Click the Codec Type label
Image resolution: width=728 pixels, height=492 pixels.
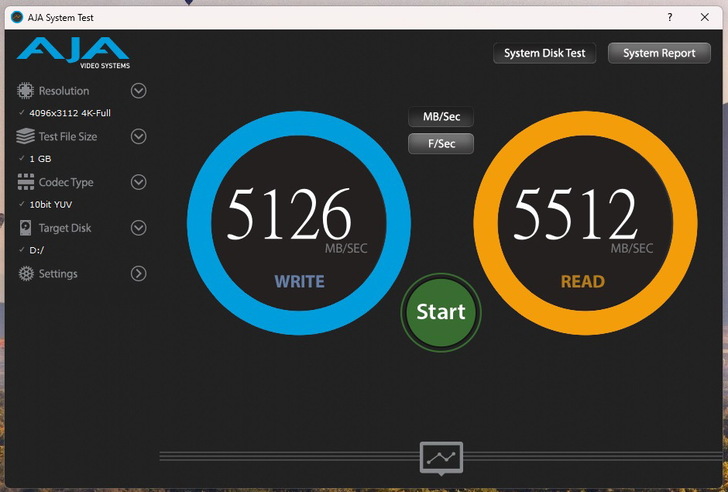[66, 182]
